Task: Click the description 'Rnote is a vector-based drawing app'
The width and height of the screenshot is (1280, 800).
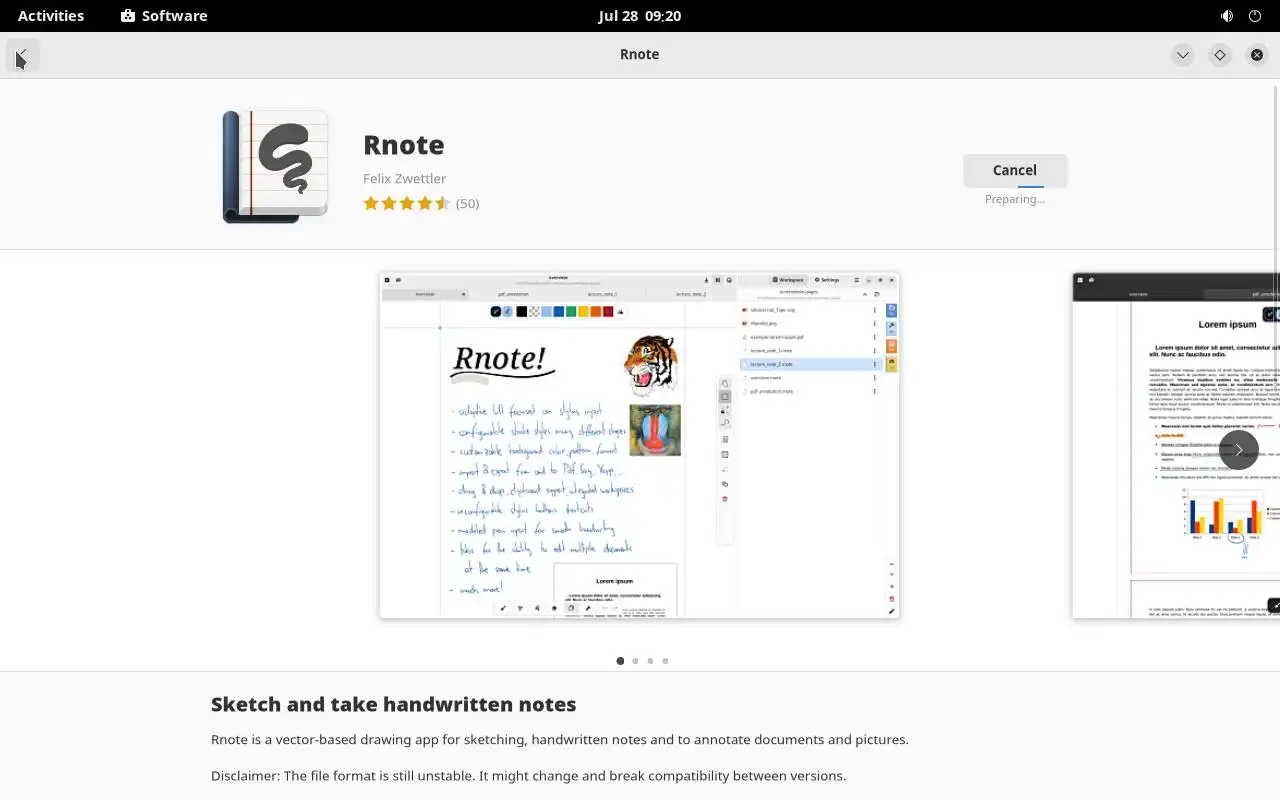Action: click(x=560, y=740)
